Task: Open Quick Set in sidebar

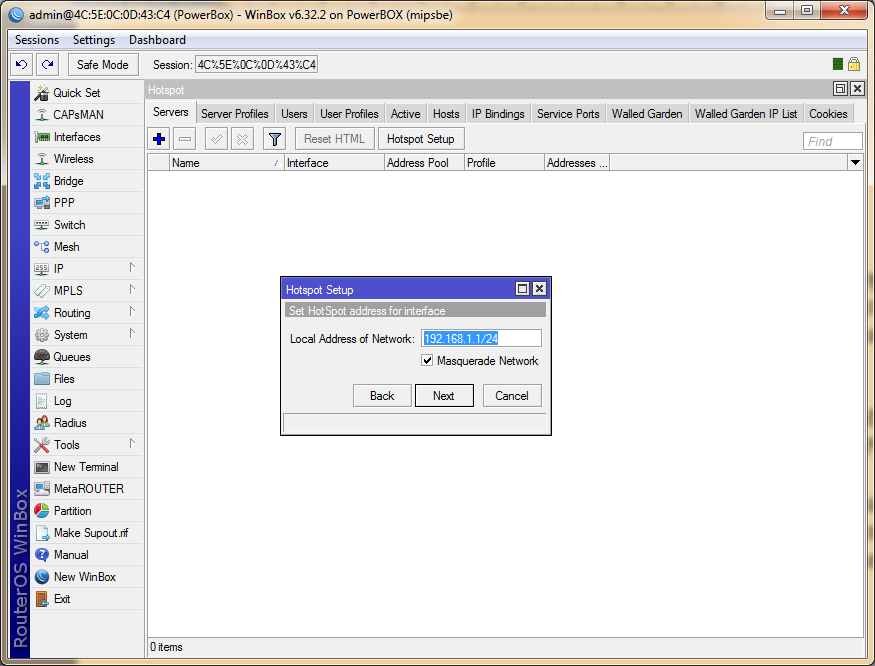Action: (x=76, y=93)
